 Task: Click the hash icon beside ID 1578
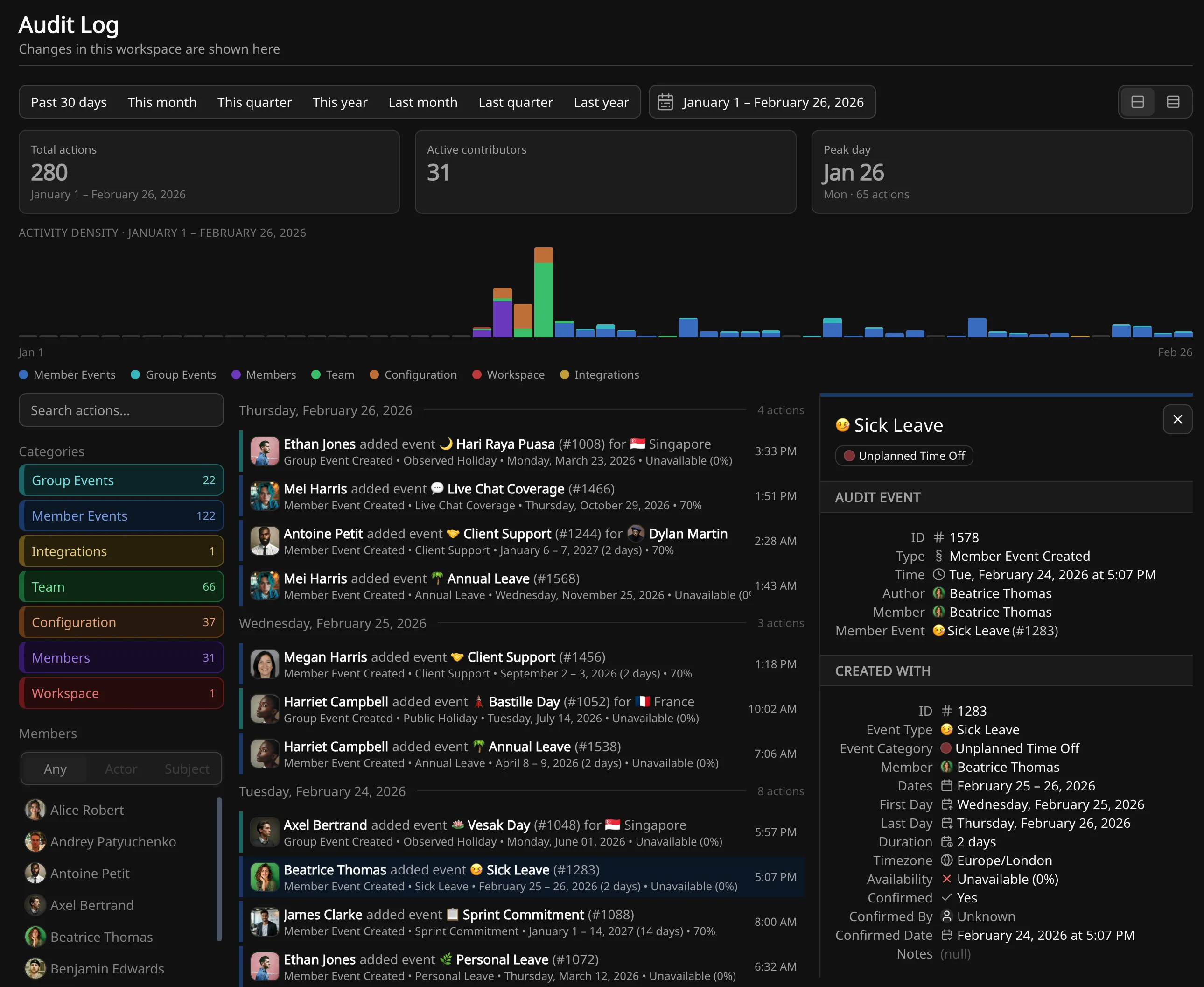point(938,537)
